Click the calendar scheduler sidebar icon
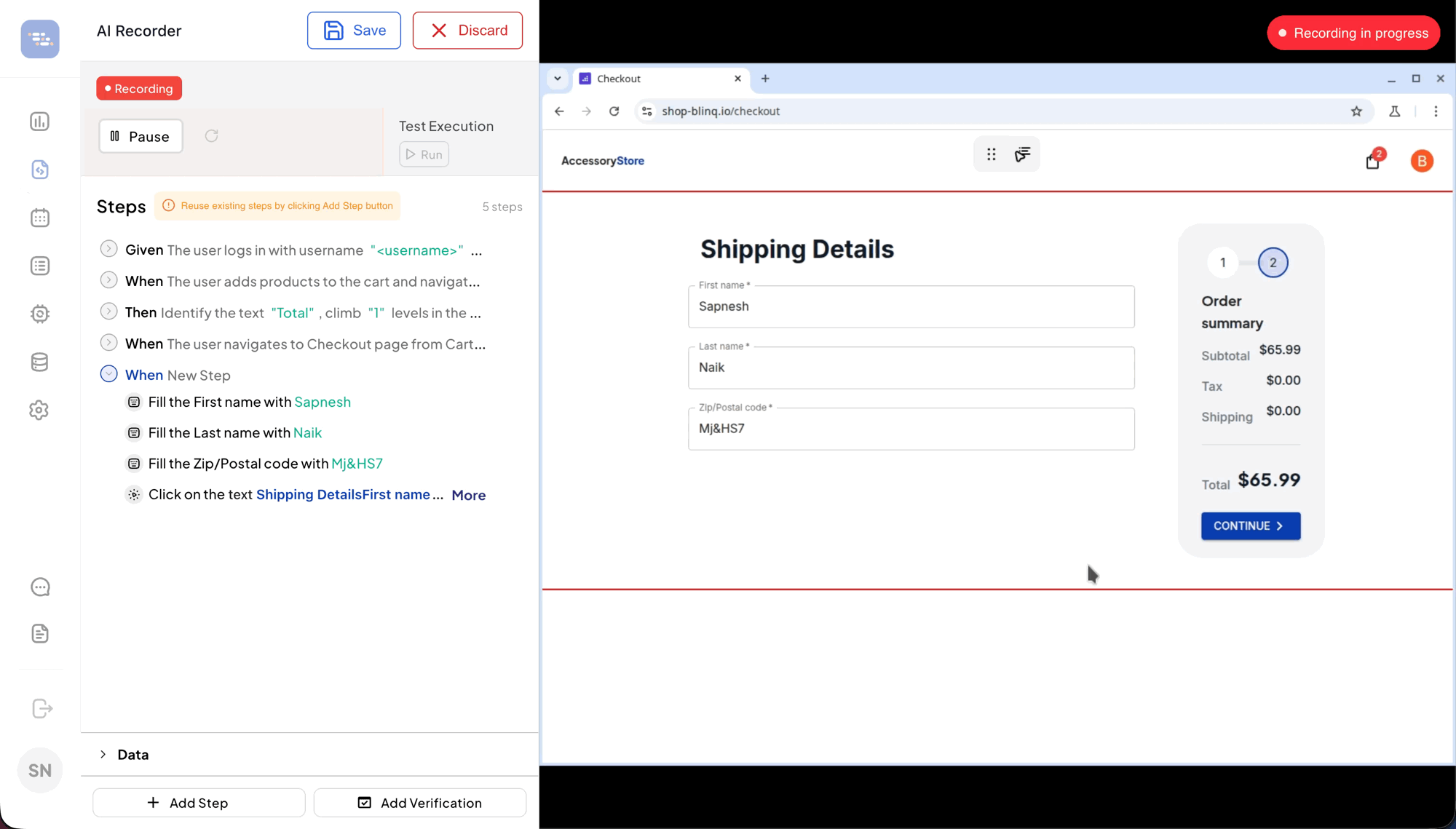Image resolution: width=1456 pixels, height=829 pixels. coord(40,218)
